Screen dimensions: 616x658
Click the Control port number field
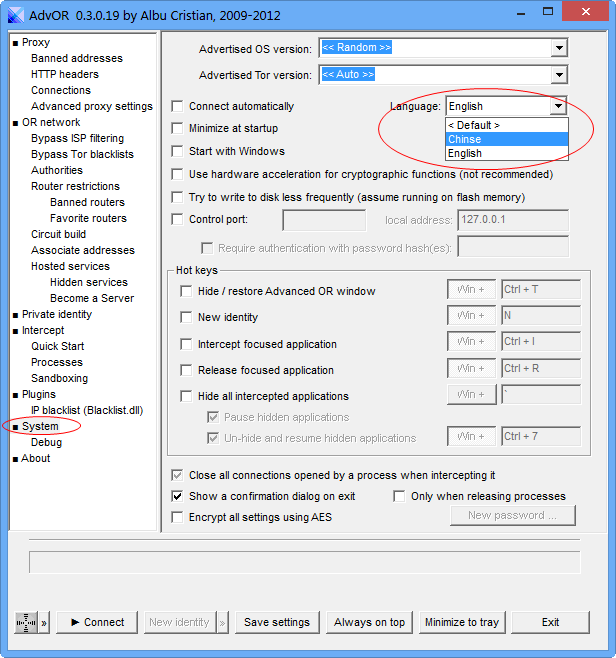pos(324,220)
